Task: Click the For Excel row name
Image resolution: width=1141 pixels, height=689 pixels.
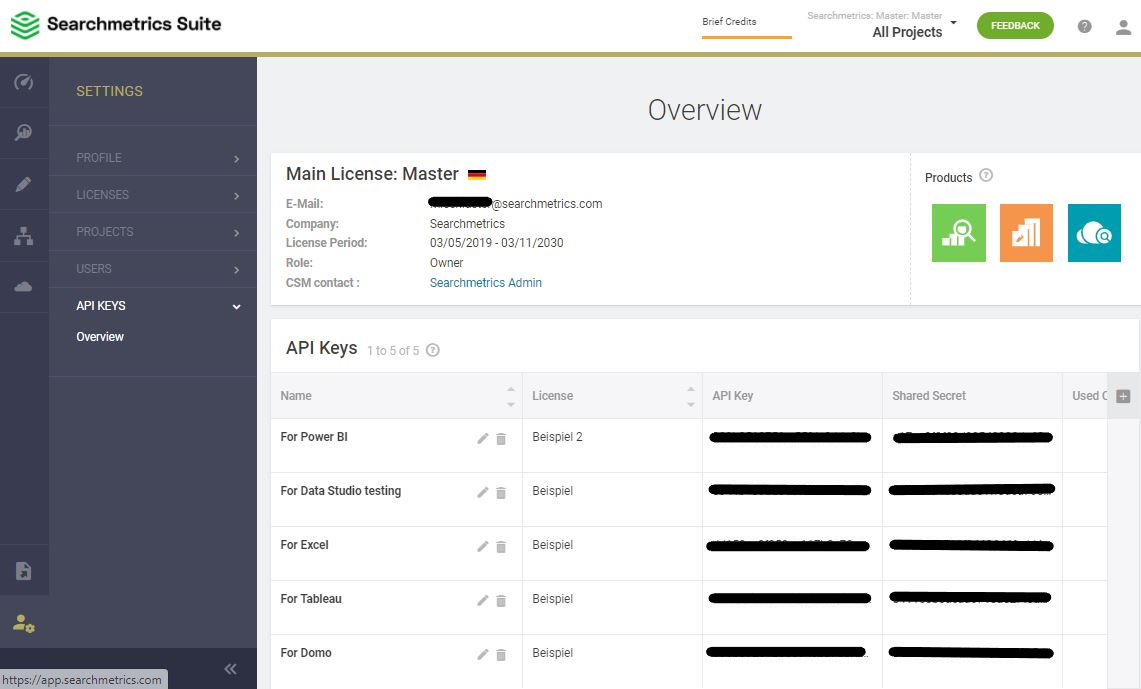Action: point(304,545)
